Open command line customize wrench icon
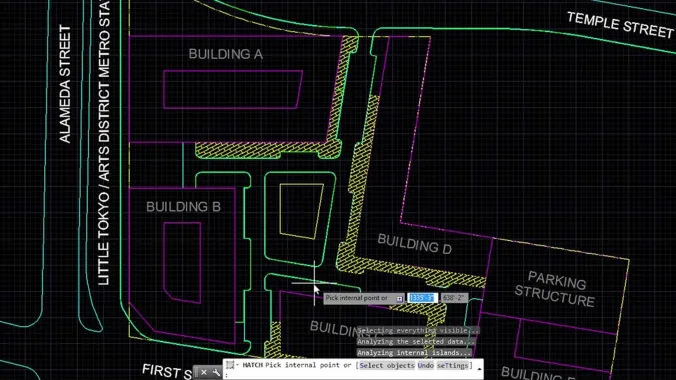This screenshot has height=380, width=676. tap(216, 372)
